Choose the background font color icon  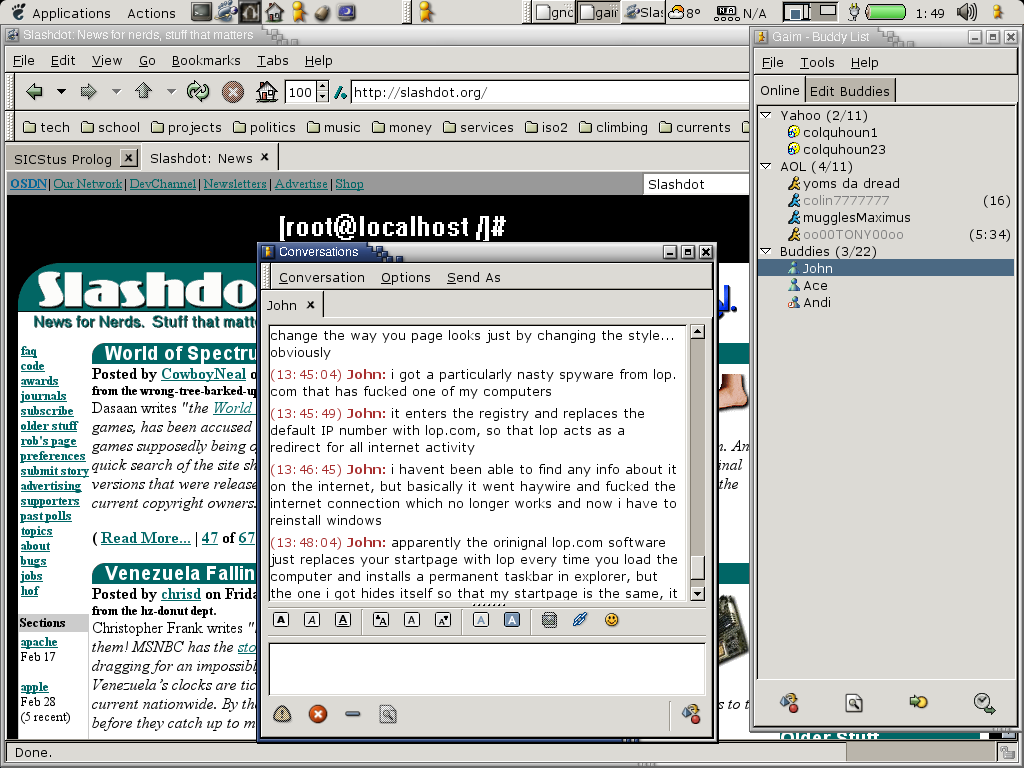pyautogui.click(x=512, y=620)
